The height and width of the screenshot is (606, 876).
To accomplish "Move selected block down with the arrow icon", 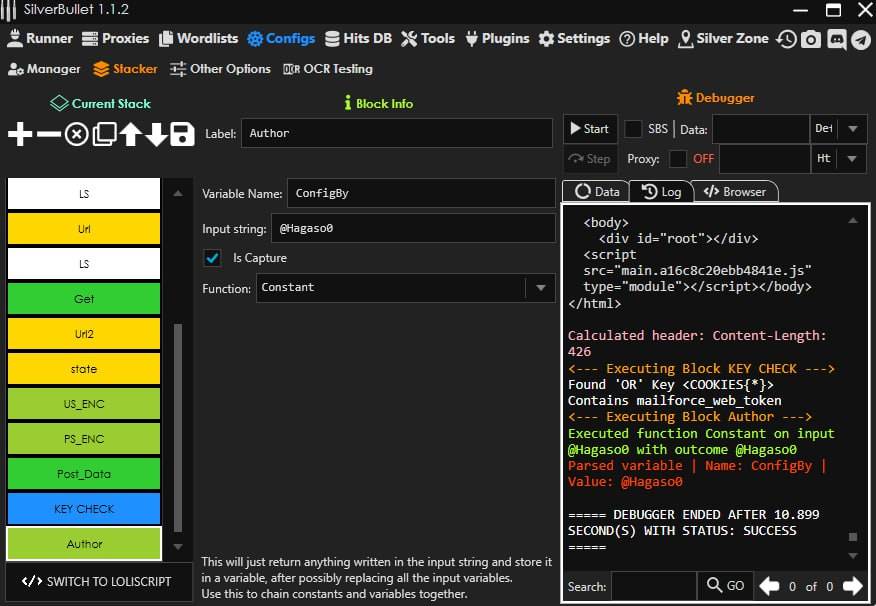I will 156,134.
